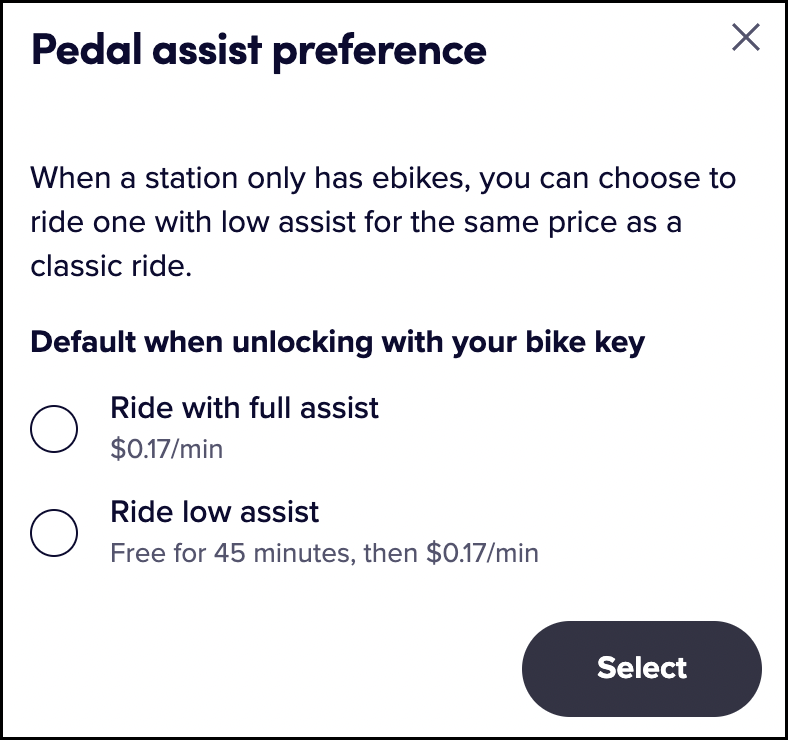Click the $0.17/min price under full assist

(166, 448)
